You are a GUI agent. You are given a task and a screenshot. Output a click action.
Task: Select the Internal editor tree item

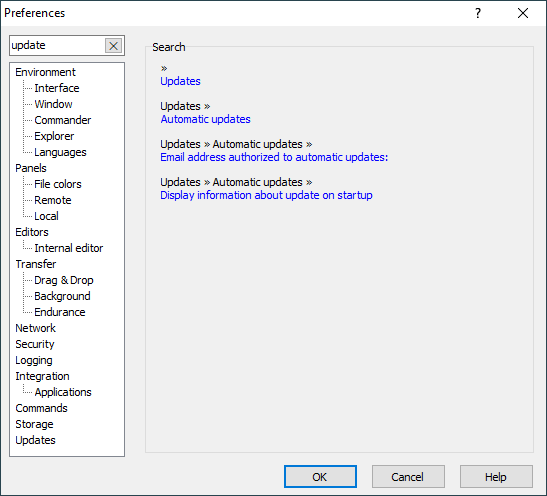coord(69,248)
